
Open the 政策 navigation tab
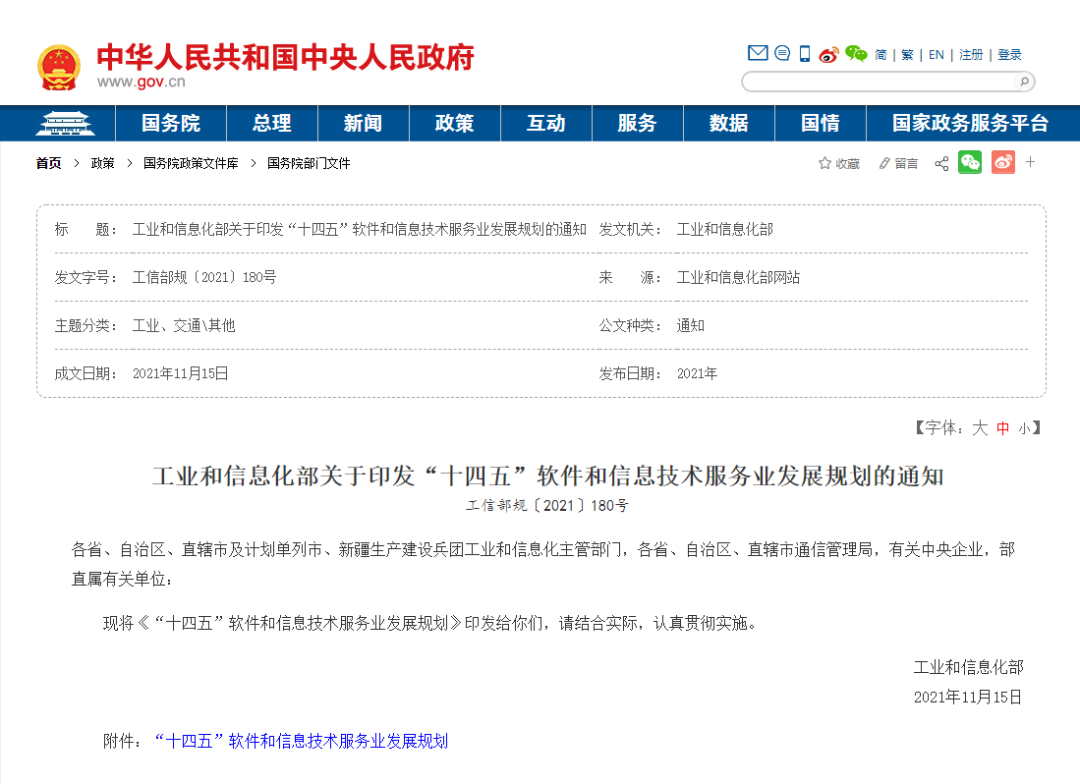click(454, 123)
